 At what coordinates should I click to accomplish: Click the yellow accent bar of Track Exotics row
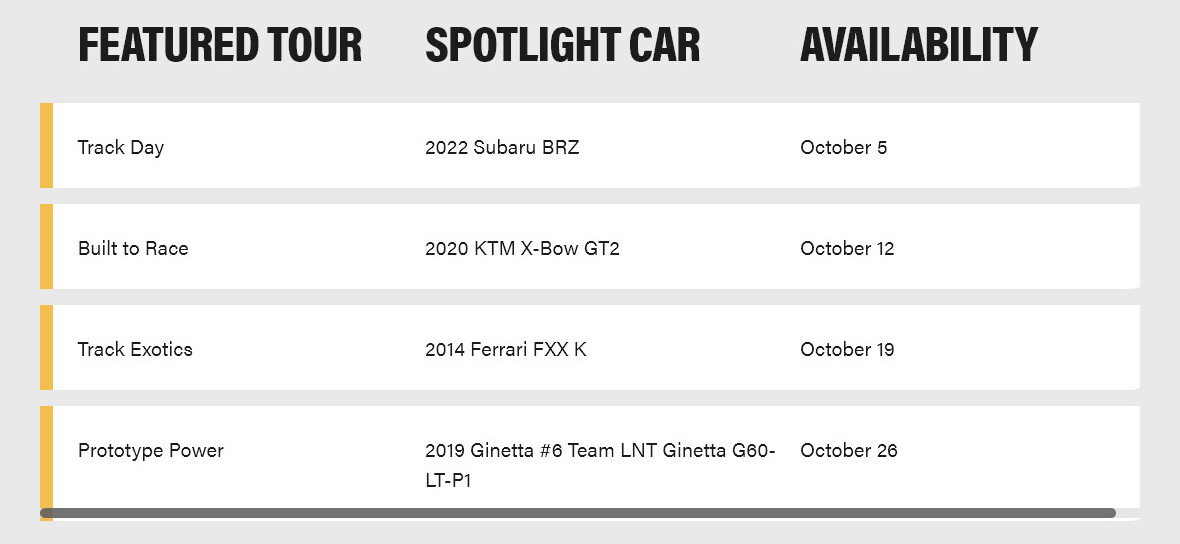(x=46, y=347)
